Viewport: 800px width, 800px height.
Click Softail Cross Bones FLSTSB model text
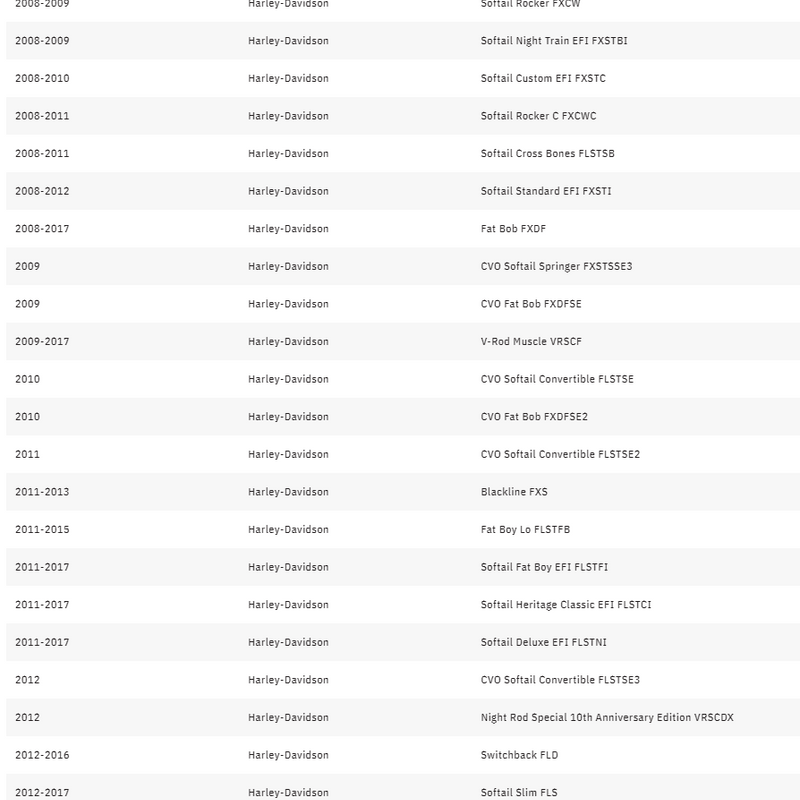[x=547, y=154]
